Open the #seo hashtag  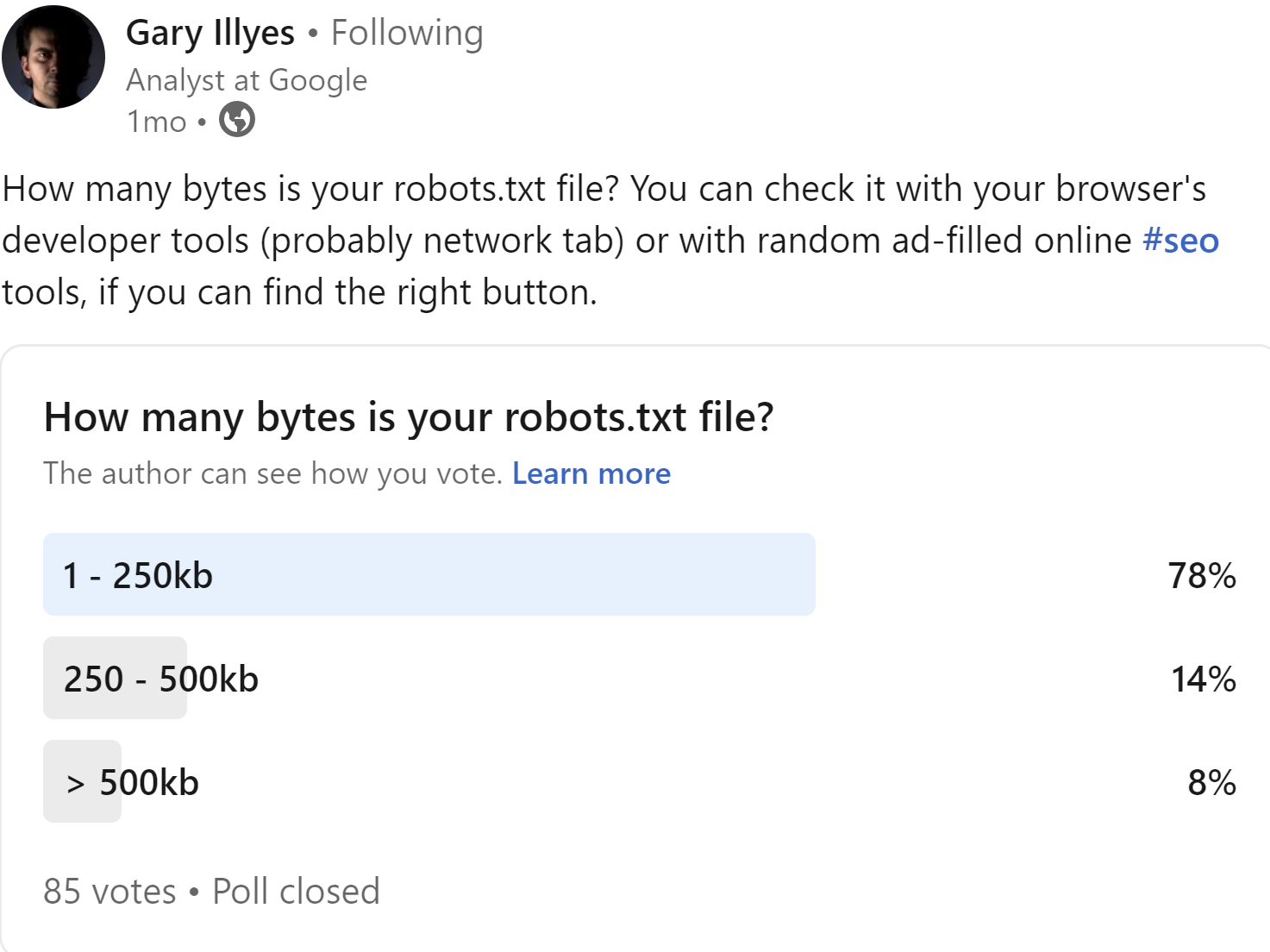tap(1180, 241)
